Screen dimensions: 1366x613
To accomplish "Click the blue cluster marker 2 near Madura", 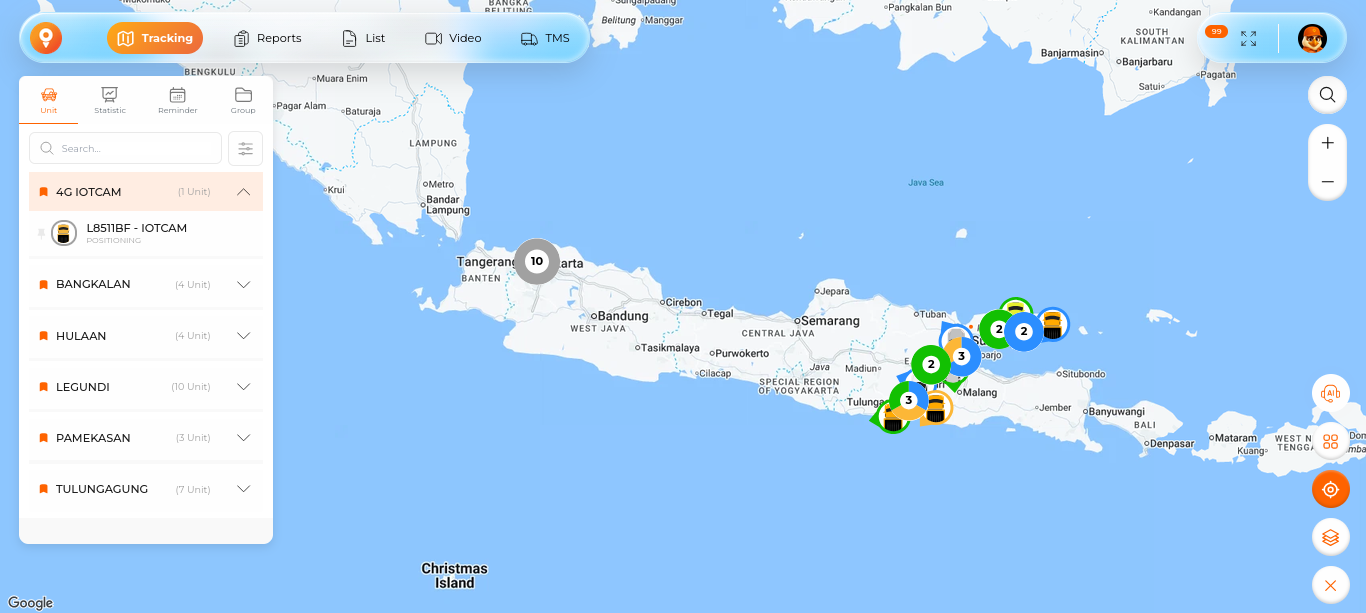I will 1023,331.
